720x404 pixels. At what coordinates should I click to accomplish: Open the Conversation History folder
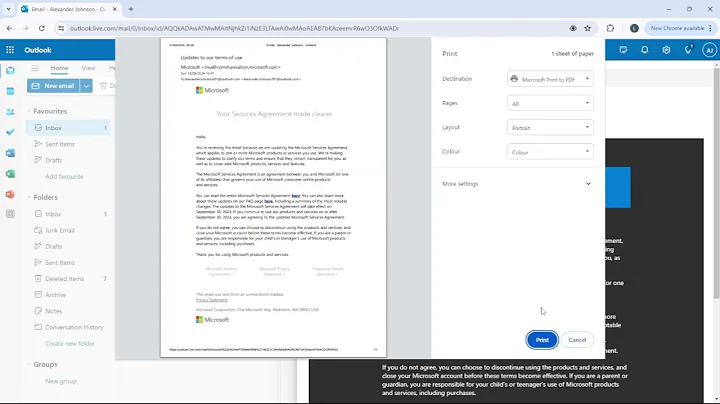coord(68,327)
